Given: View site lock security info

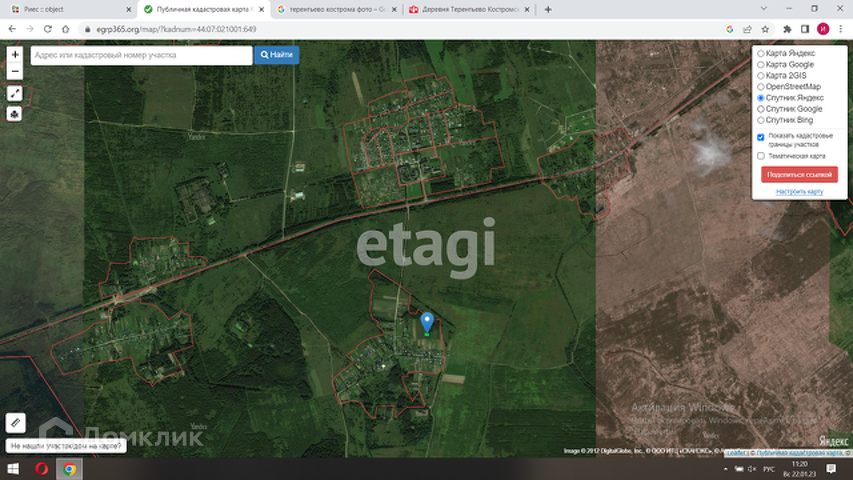Looking at the screenshot, I should (x=87, y=29).
